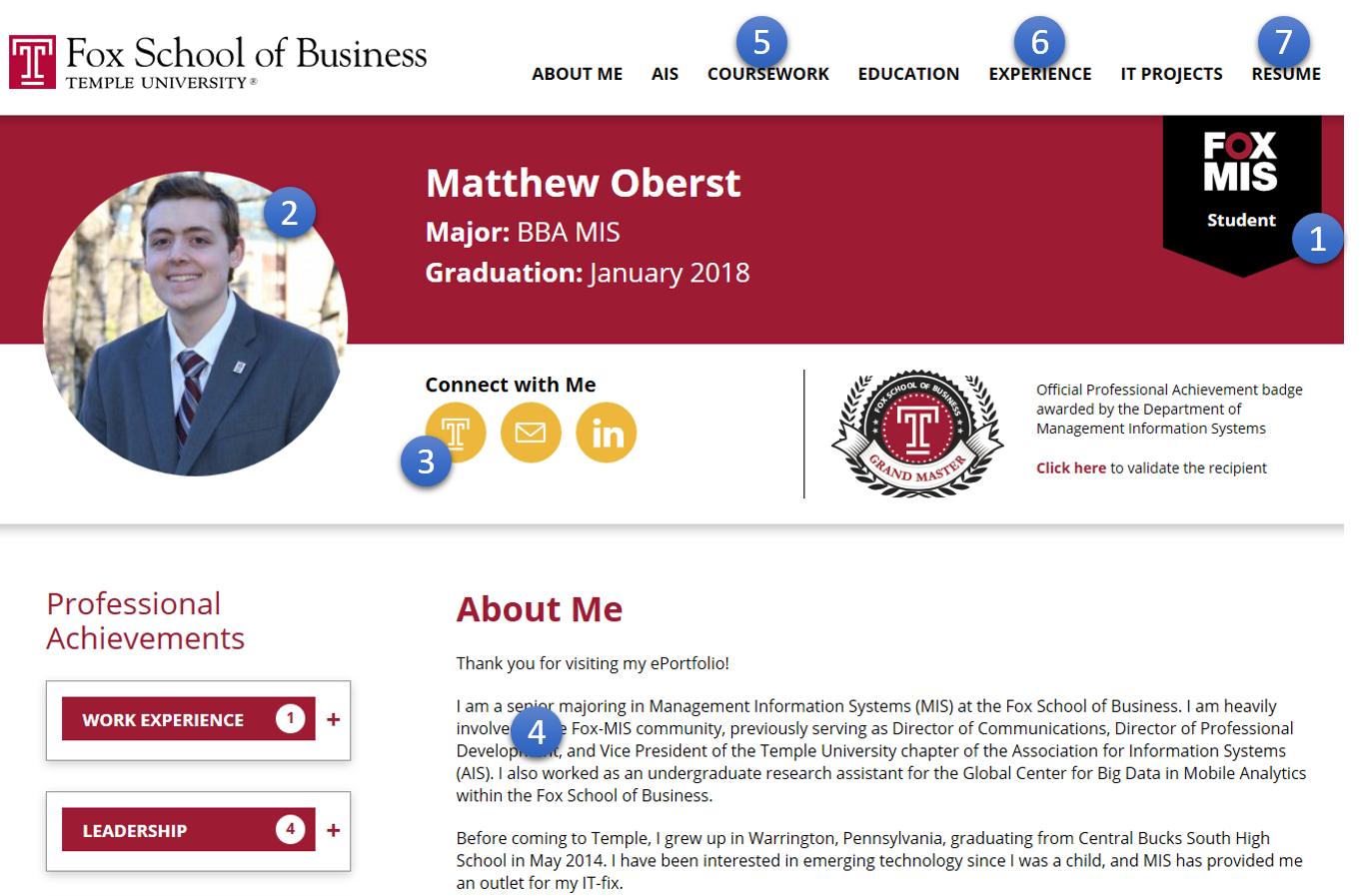Open the Leadership achievements bar
Screen dimensions: 1360x896
pos(189,830)
